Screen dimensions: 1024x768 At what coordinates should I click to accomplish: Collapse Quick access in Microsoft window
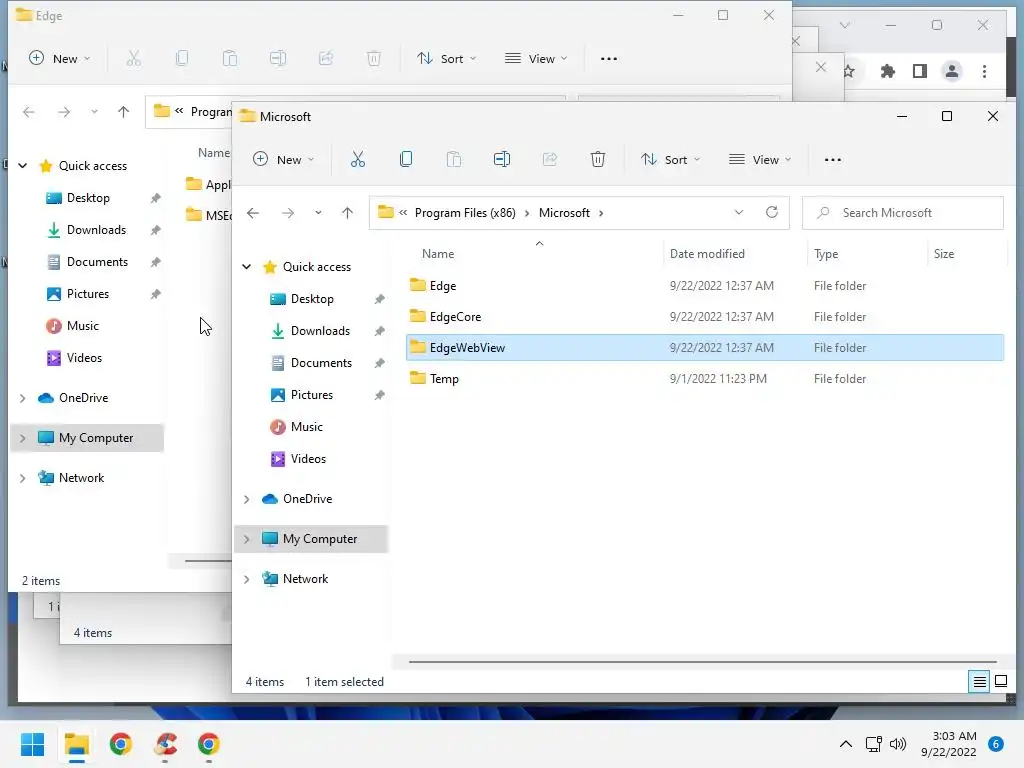point(246,266)
